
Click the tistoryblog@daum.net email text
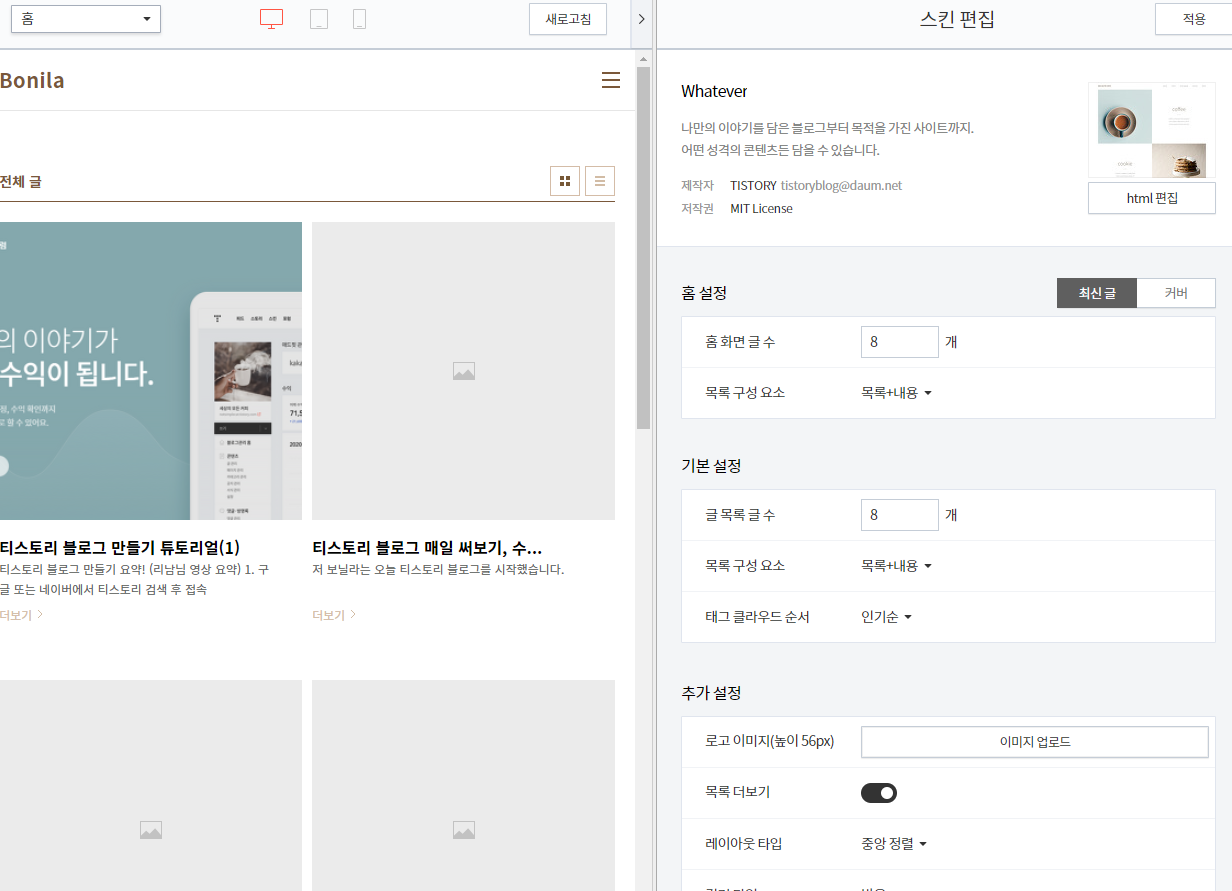point(841,186)
